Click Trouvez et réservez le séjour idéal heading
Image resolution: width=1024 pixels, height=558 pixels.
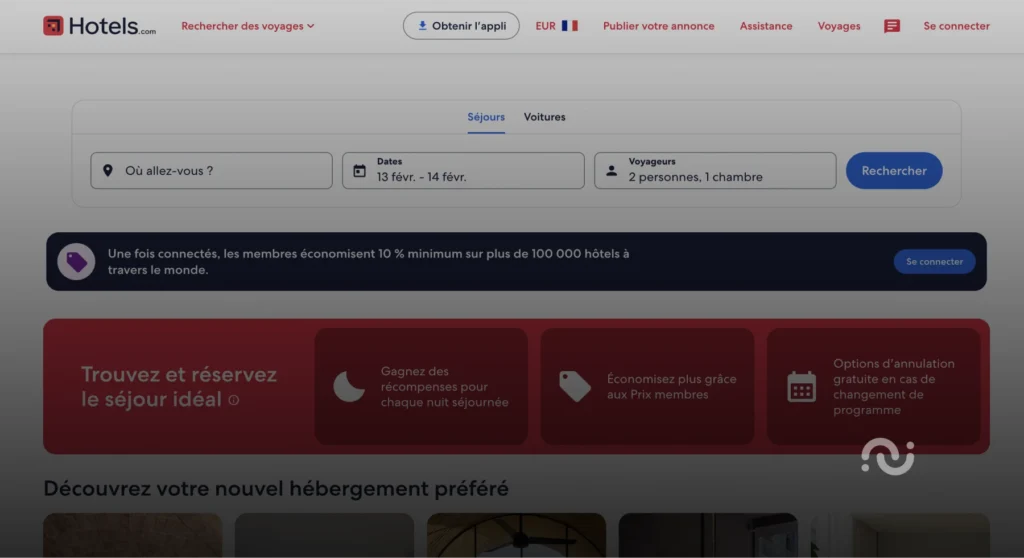point(179,386)
